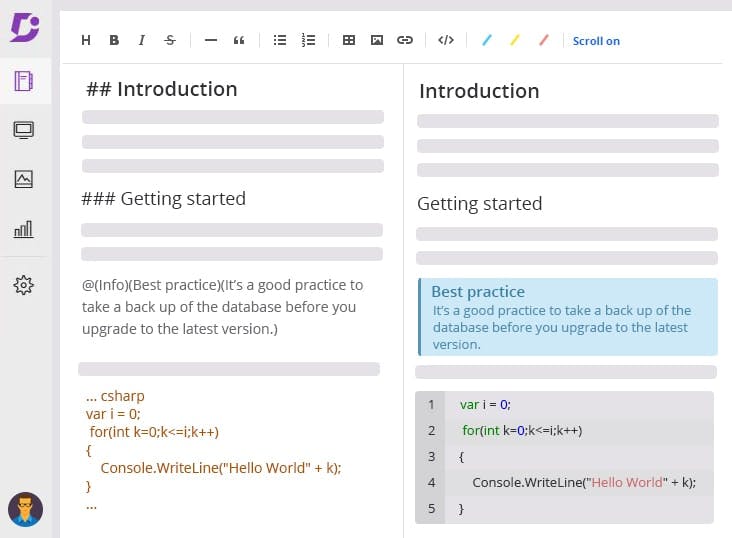Insert a blockquote

[239, 41]
